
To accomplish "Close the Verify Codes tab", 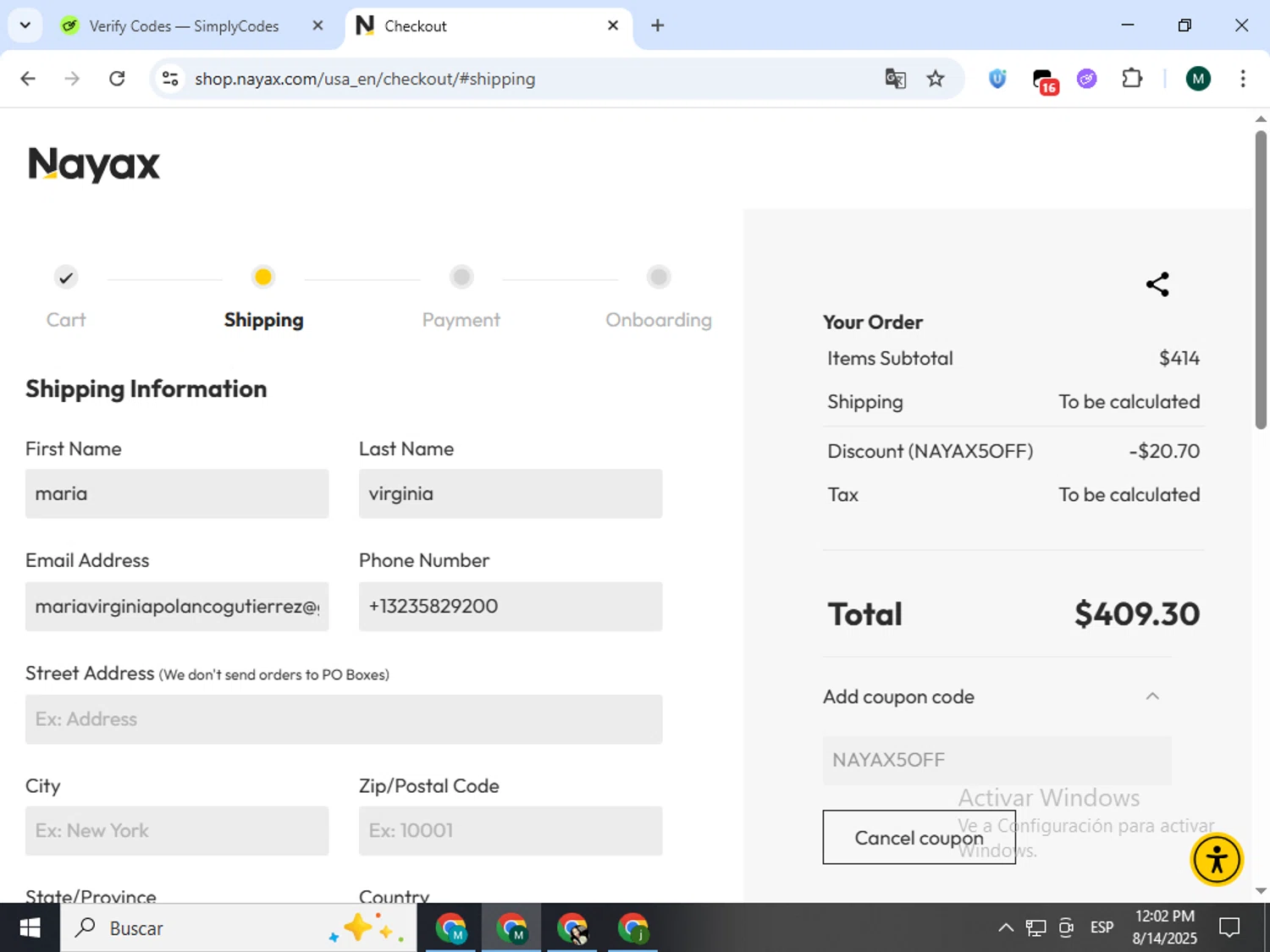I will [317, 25].
